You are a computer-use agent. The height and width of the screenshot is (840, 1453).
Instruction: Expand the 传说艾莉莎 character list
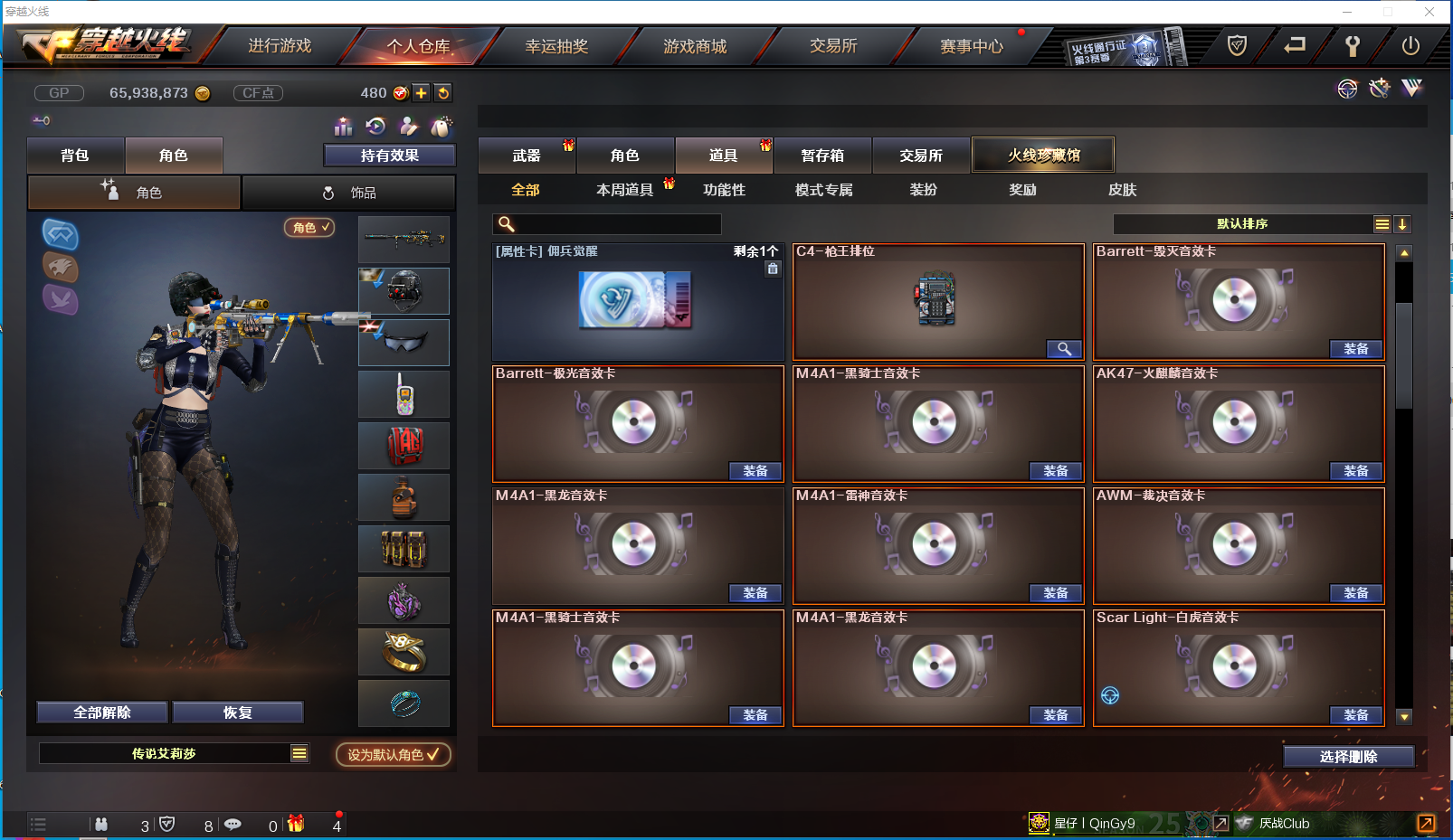[x=299, y=753]
